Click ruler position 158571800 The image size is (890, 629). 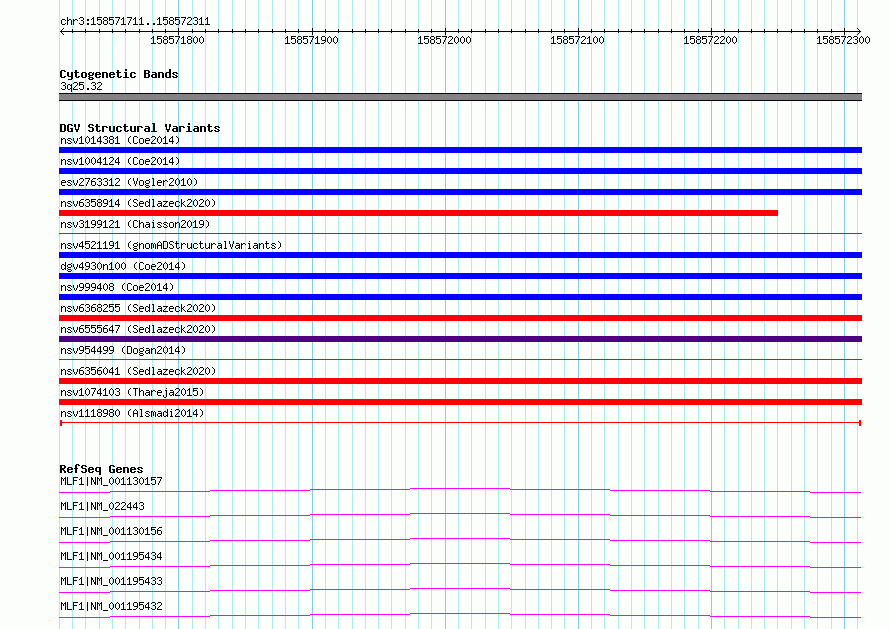(178, 40)
